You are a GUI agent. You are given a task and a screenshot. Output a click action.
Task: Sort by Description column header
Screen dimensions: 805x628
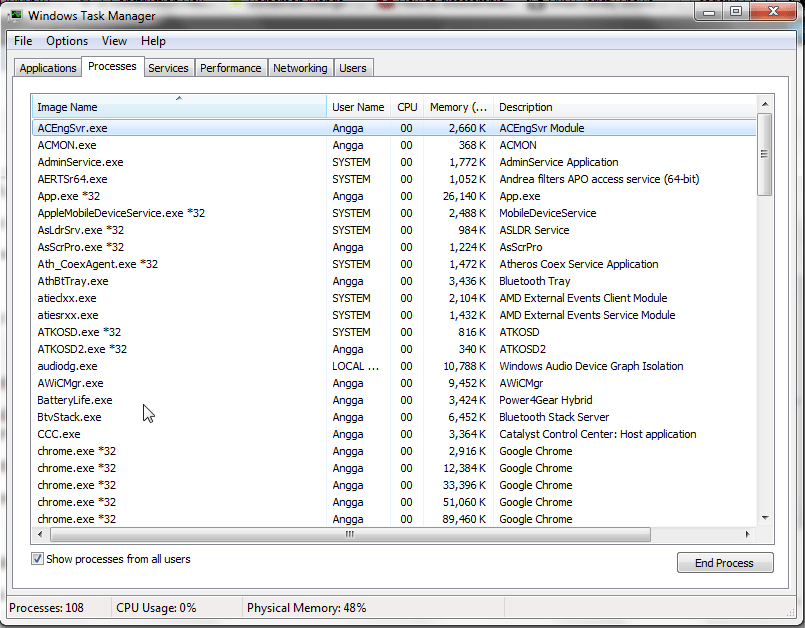[x=625, y=107]
